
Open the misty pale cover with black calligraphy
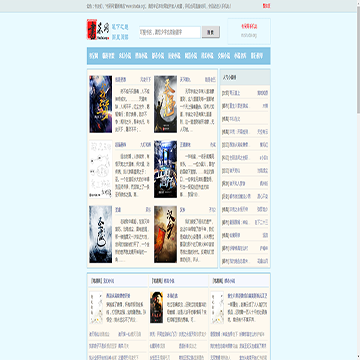click(101, 234)
